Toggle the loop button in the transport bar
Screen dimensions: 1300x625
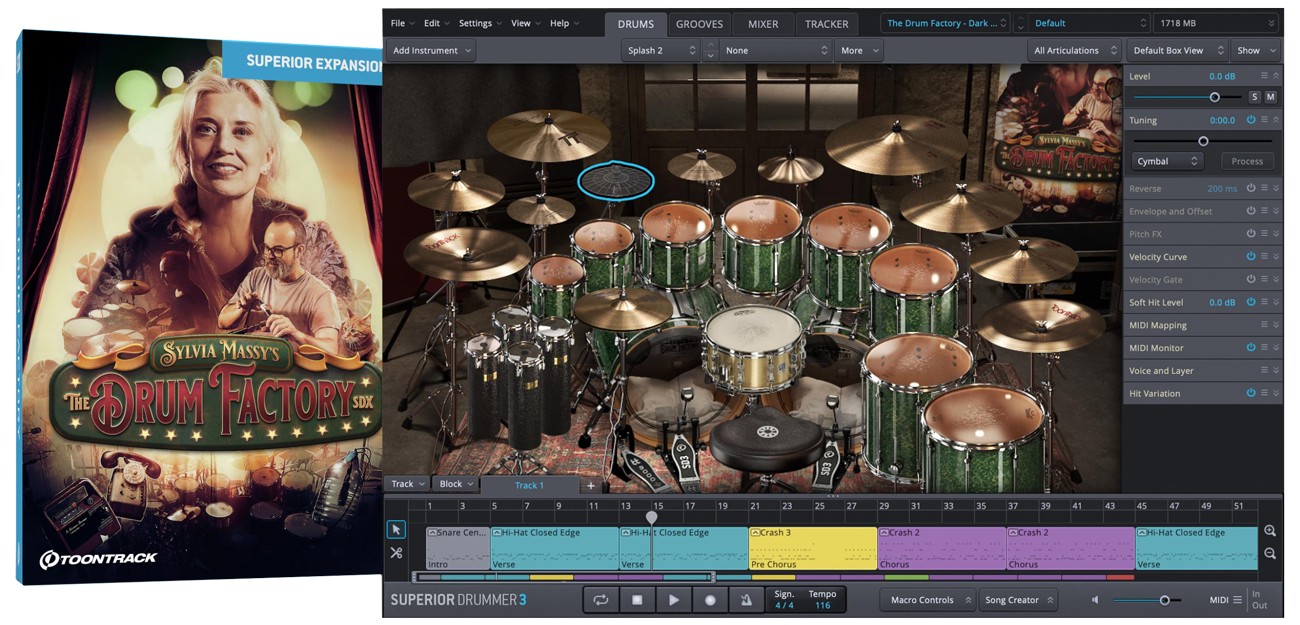(601, 600)
